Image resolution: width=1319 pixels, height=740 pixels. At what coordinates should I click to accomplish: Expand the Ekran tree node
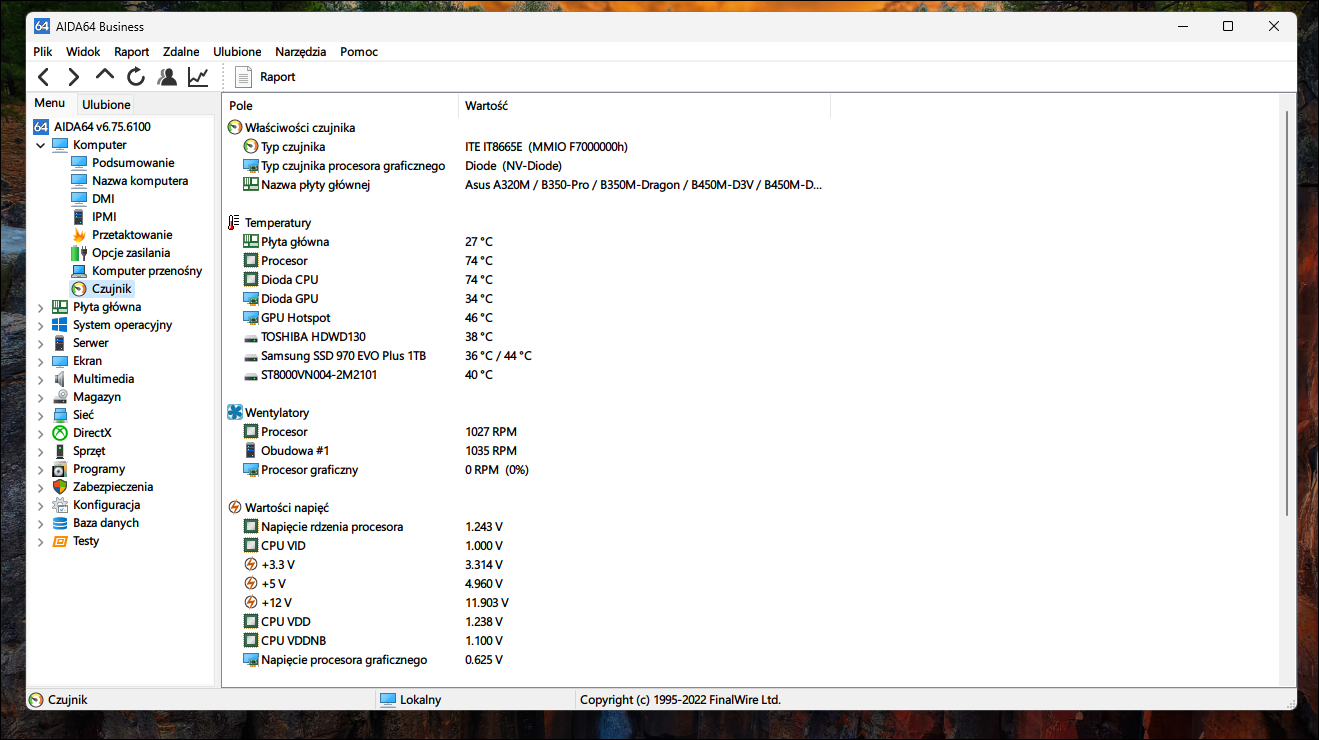coord(41,361)
